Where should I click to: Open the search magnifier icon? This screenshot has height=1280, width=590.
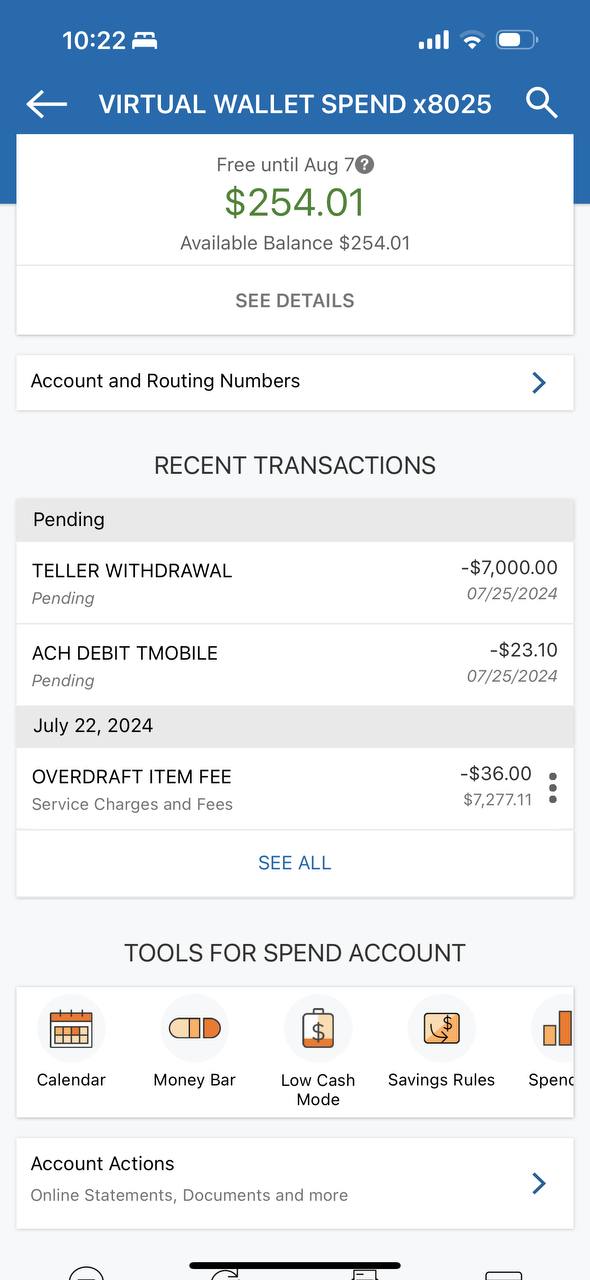coord(541,103)
